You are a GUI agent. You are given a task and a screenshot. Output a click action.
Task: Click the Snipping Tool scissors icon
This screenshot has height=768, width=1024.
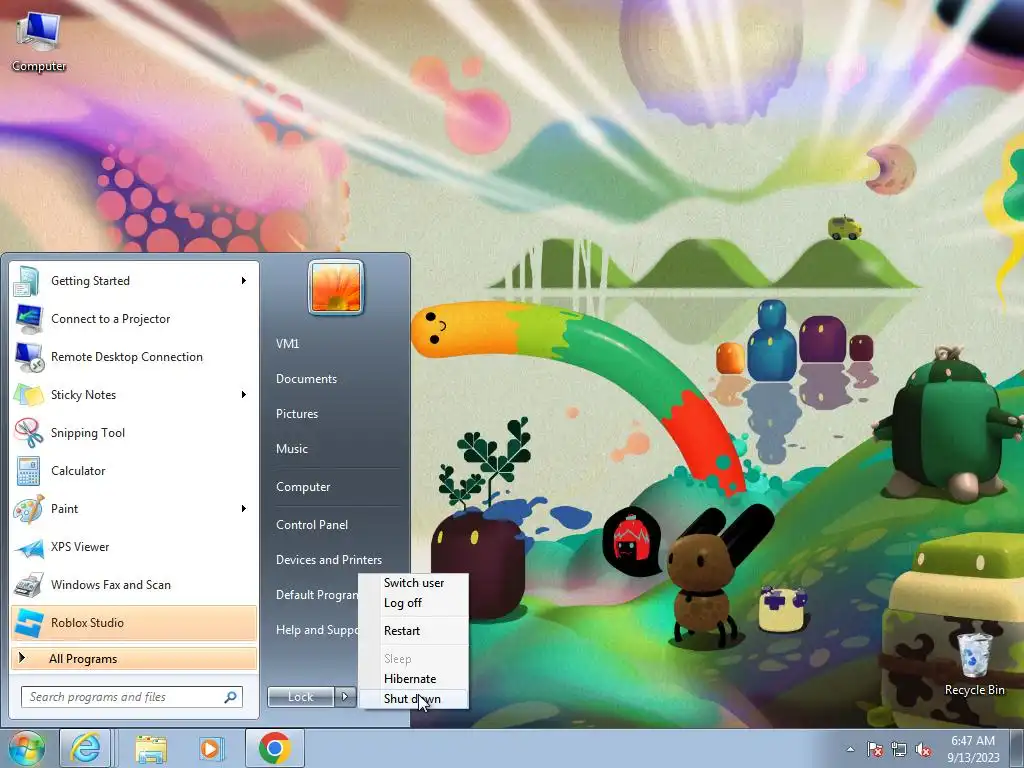pos(28,432)
